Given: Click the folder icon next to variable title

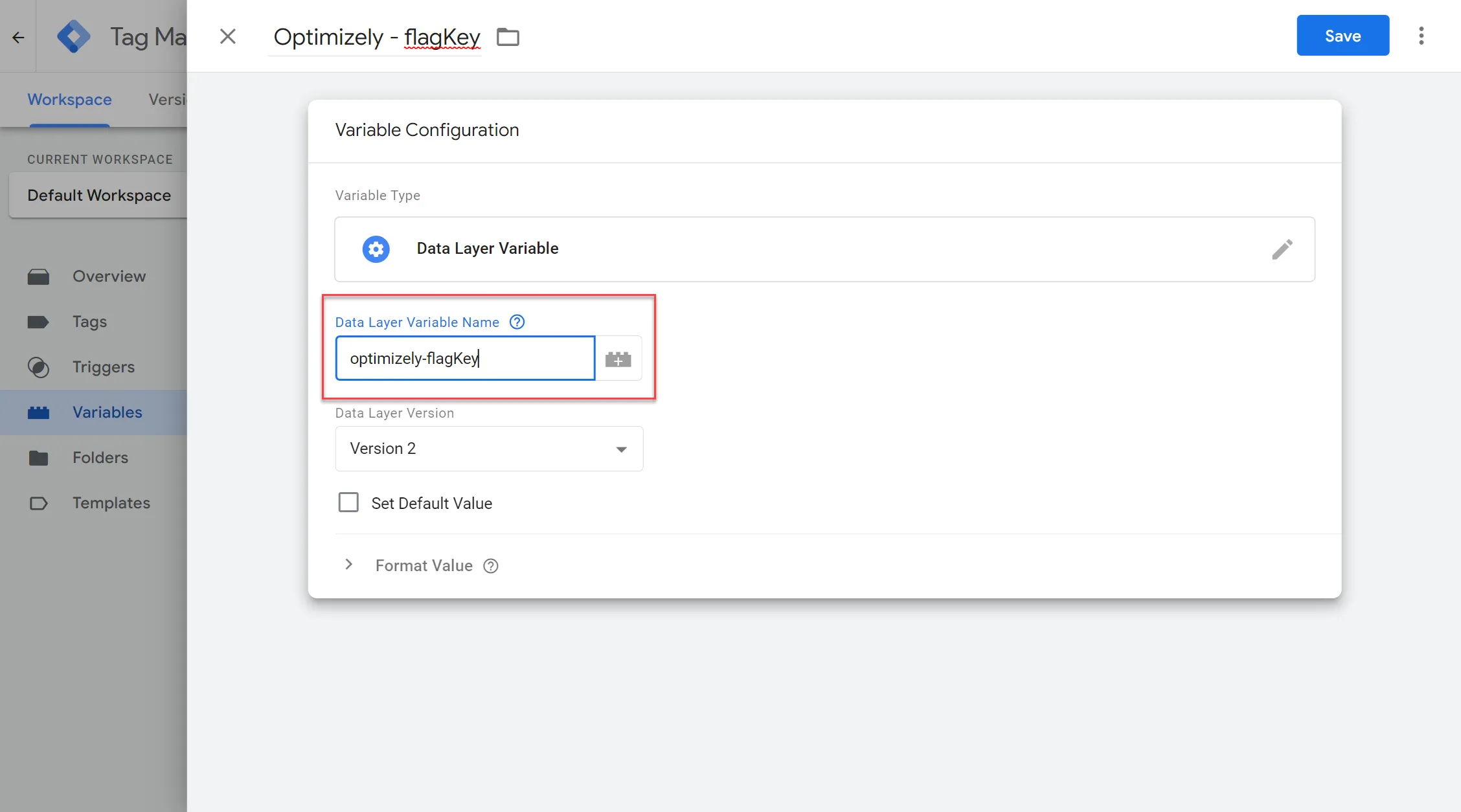Looking at the screenshot, I should pos(508,37).
